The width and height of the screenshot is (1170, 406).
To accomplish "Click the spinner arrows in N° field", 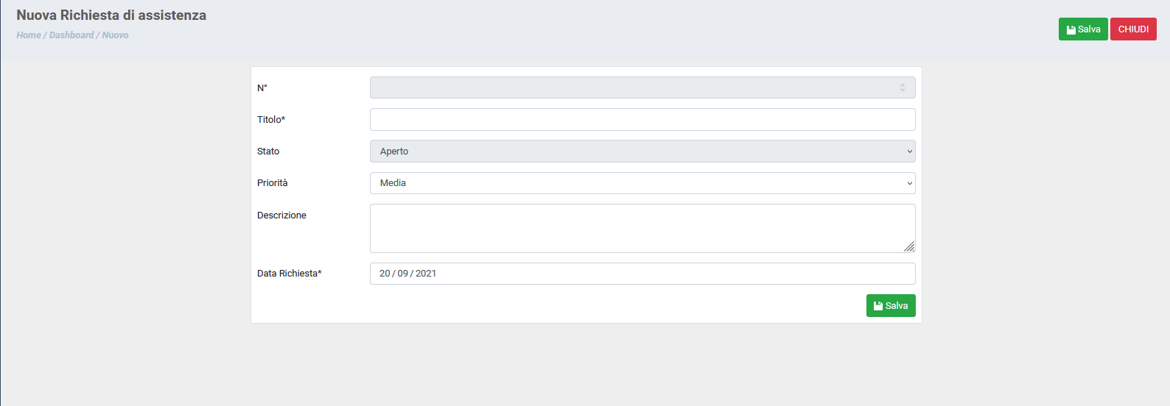I will [902, 88].
